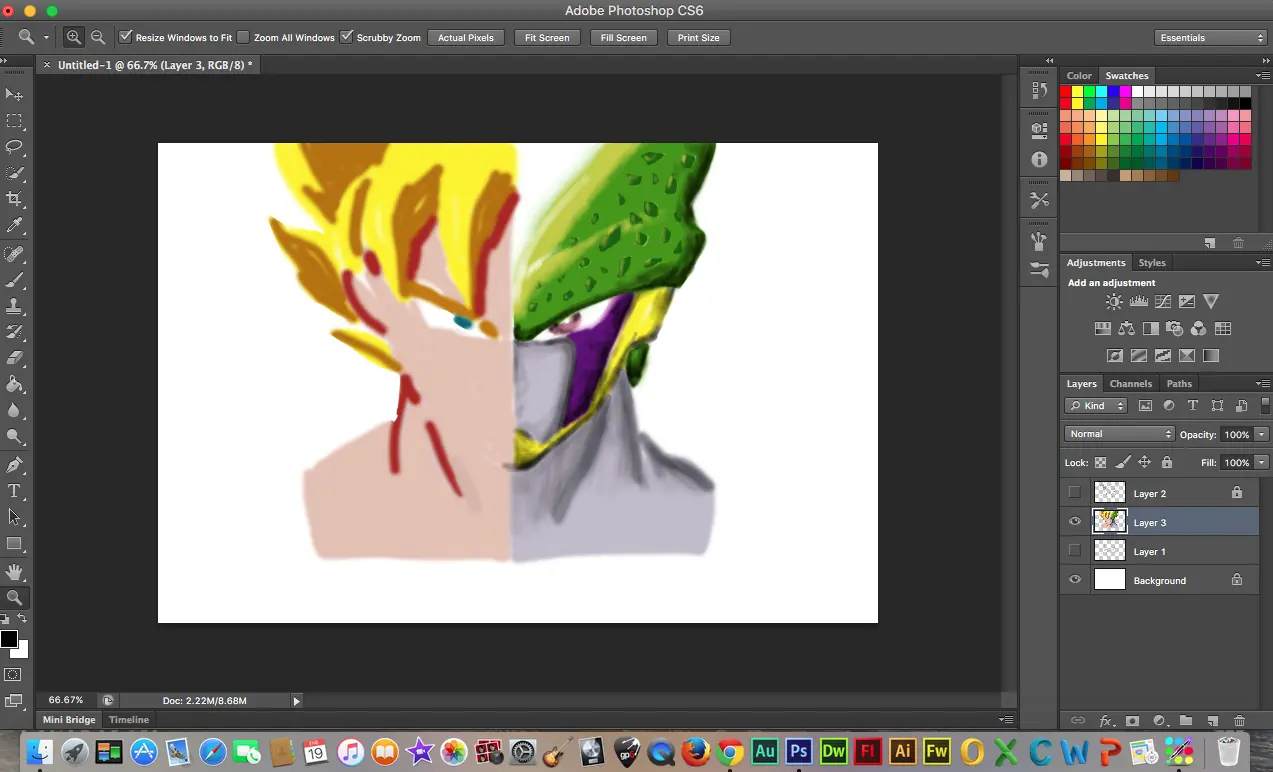
Task: Select the Move tool
Action: coord(14,94)
